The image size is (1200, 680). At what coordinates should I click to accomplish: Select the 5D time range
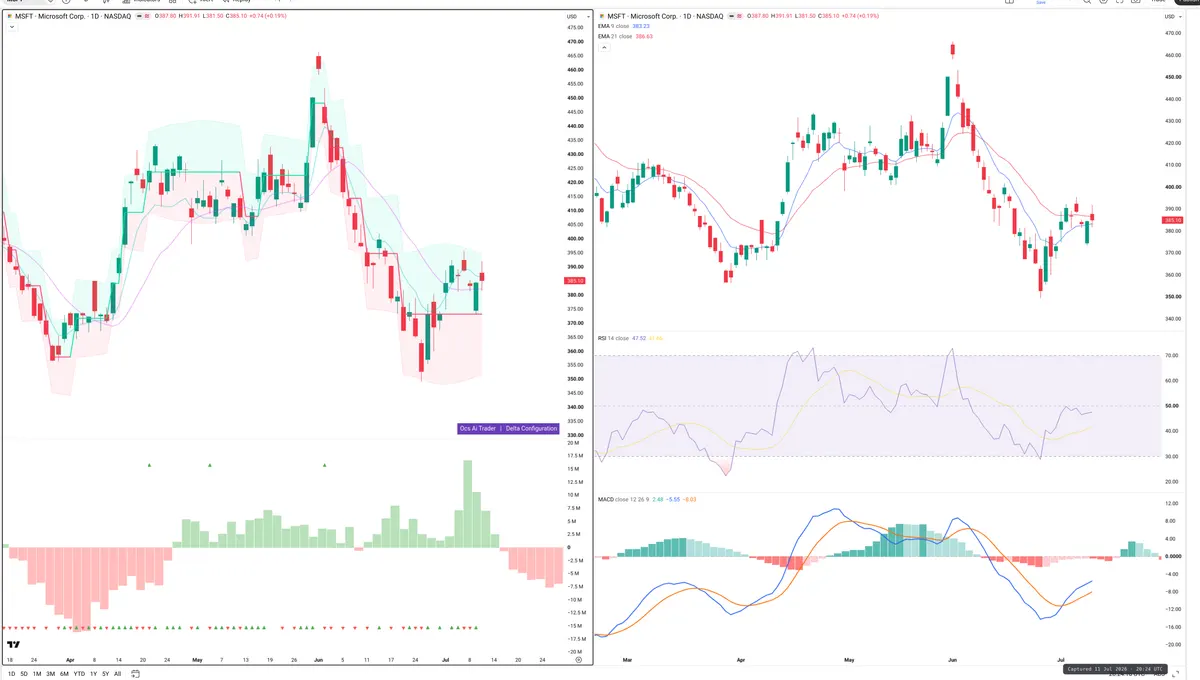(x=23, y=674)
